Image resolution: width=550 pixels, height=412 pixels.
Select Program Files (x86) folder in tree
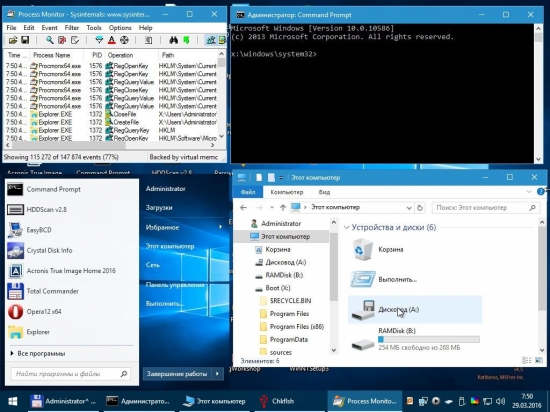297,327
